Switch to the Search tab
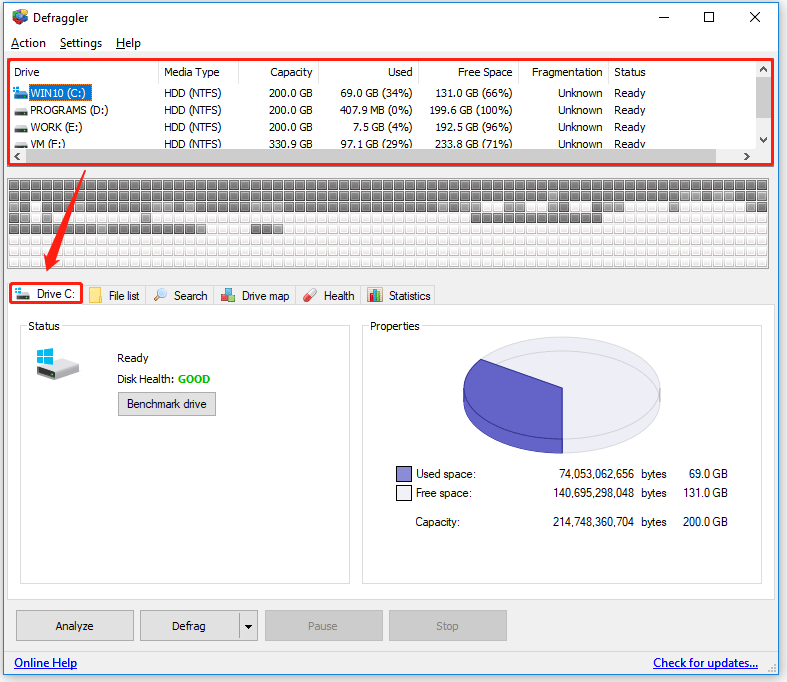Viewport: 787px width, 682px height. (x=181, y=296)
